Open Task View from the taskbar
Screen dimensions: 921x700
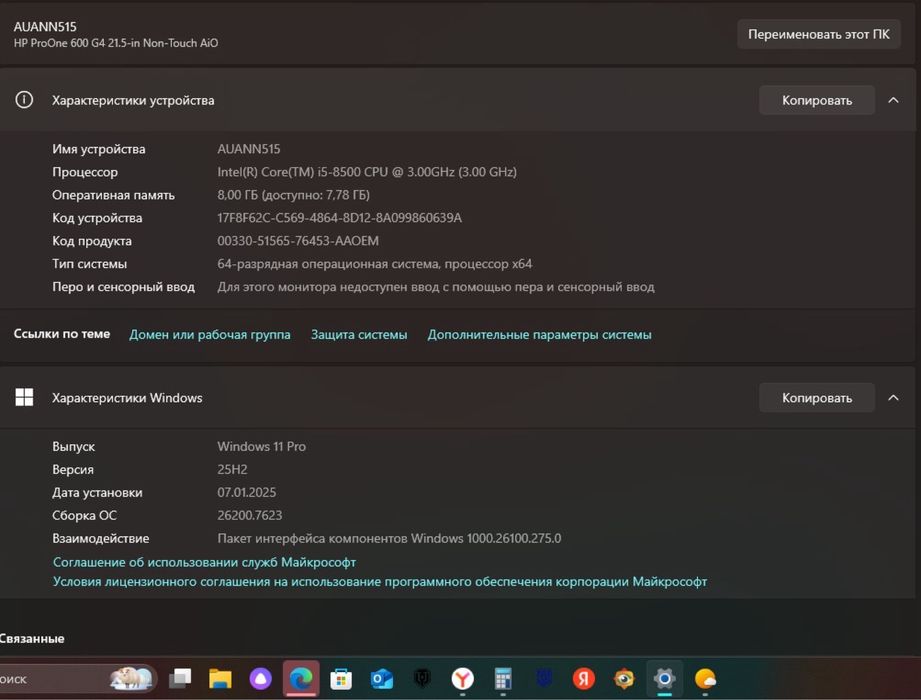point(180,679)
